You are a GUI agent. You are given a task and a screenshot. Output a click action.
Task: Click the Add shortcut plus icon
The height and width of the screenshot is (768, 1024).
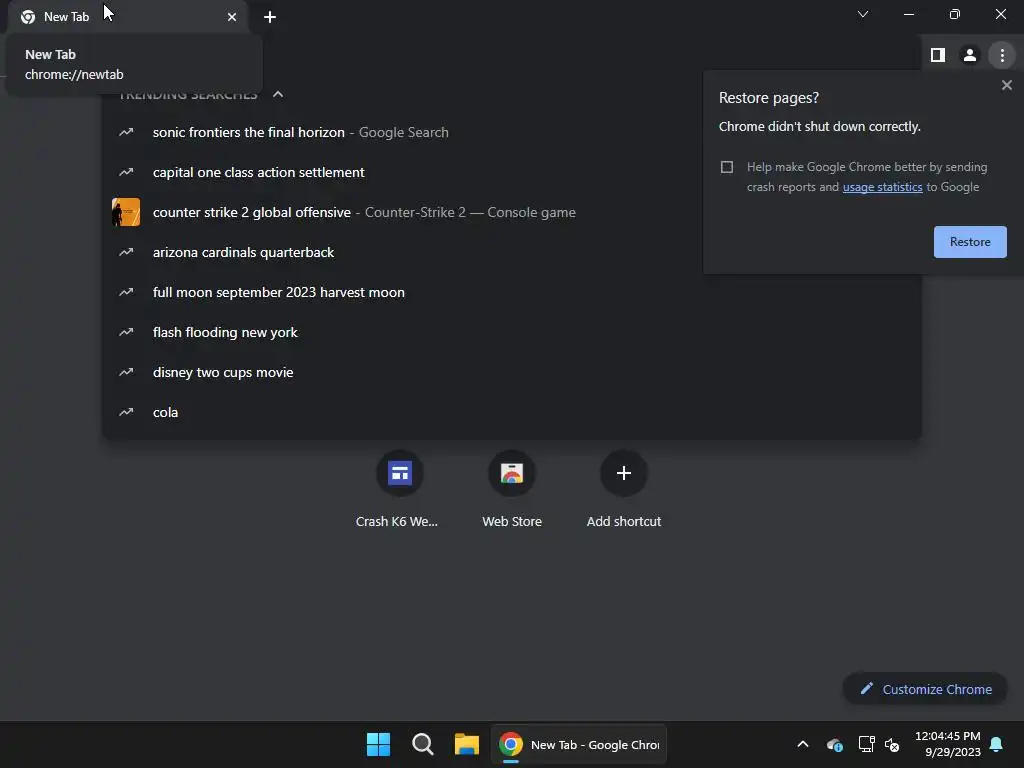(624, 473)
